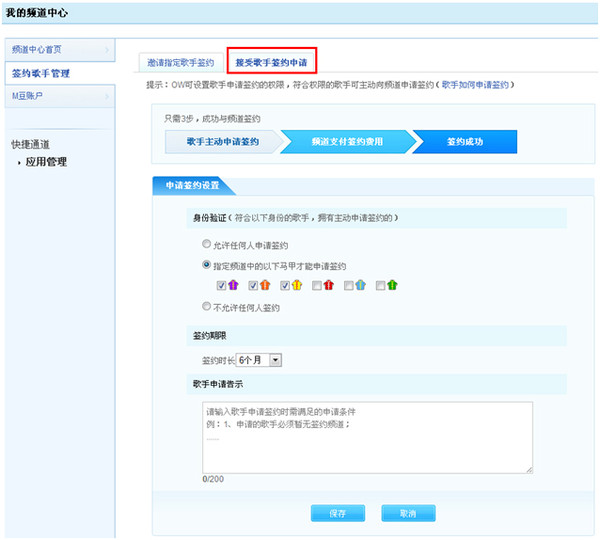The height and width of the screenshot is (540, 600).
Task: Select 不允许任何人签约 radio option
Action: point(206,307)
